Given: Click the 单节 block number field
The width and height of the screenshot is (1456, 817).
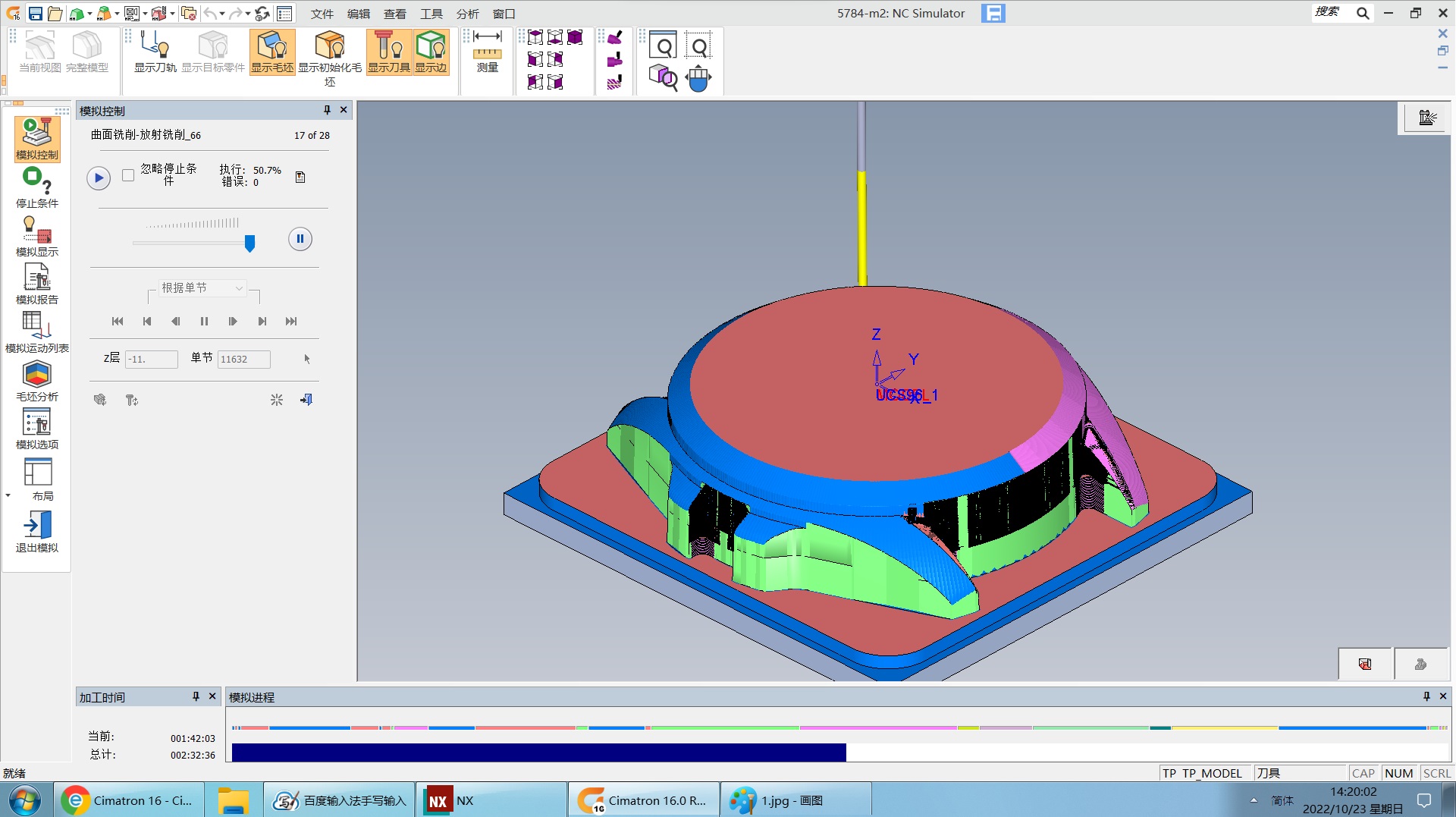Looking at the screenshot, I should pos(243,359).
